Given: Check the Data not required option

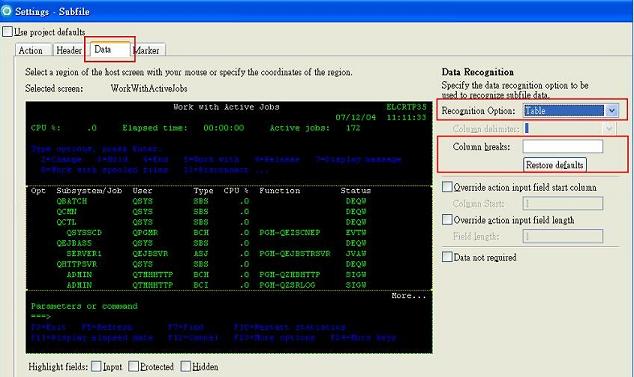Looking at the screenshot, I should click(x=447, y=257).
